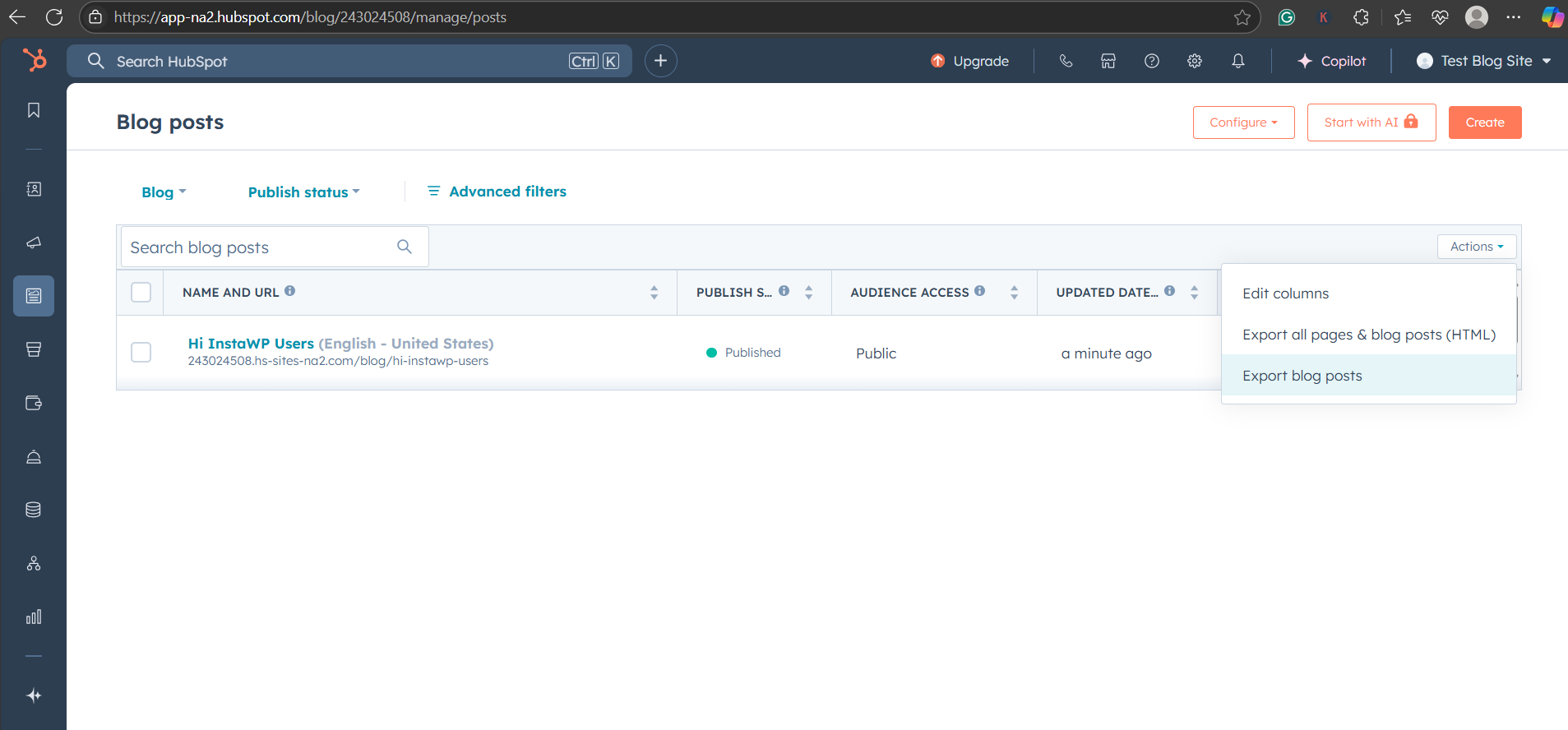
Task: Open the Reporting bar chart icon
Action: click(x=34, y=617)
